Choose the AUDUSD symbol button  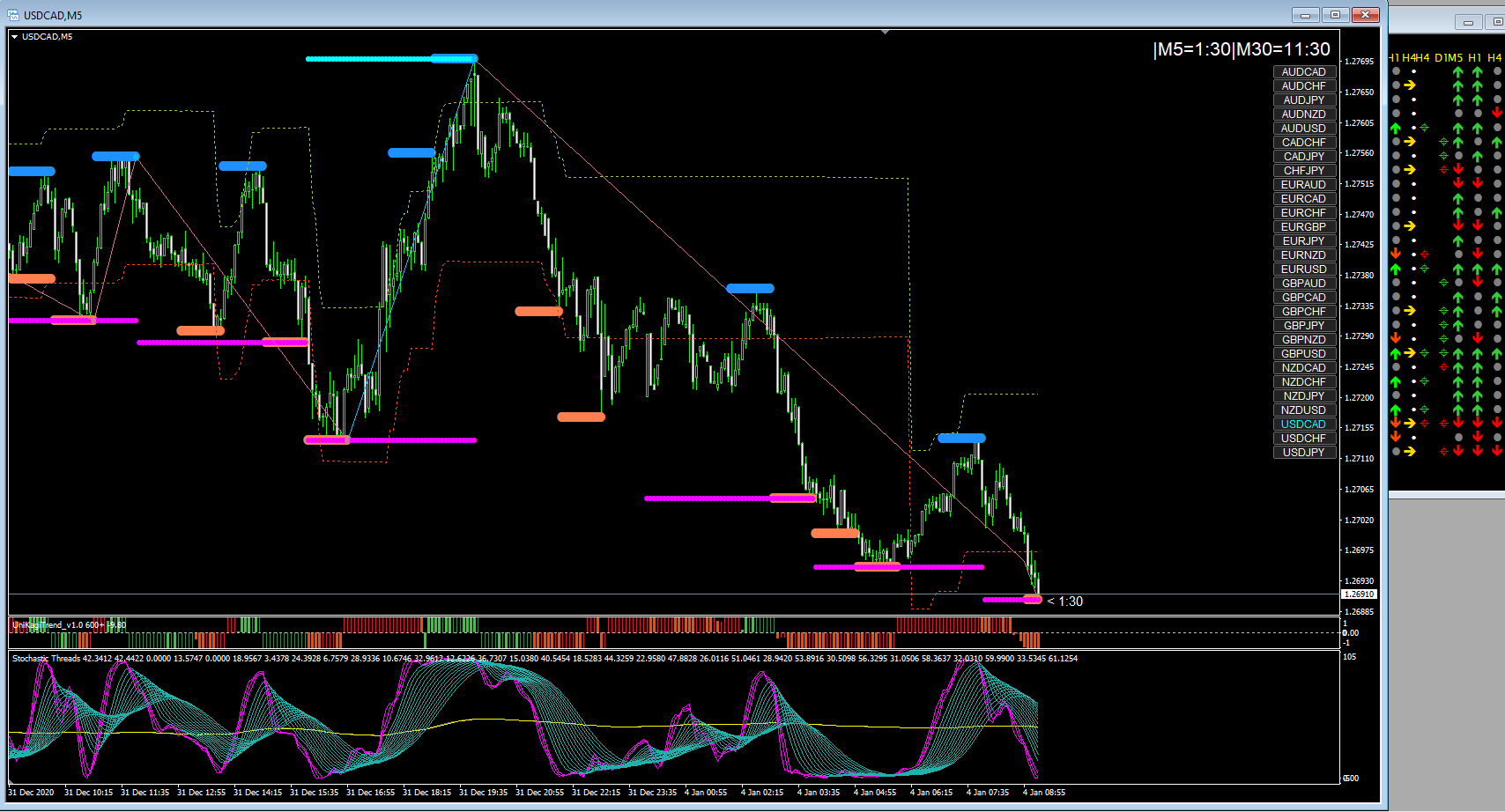point(1304,129)
